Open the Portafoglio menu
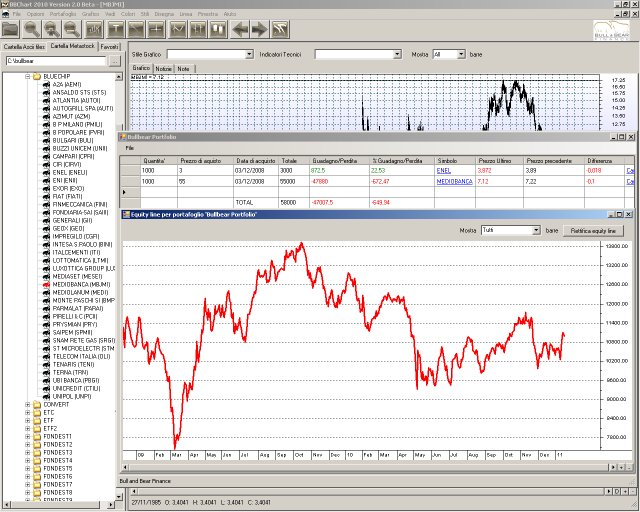The image size is (640, 512). click(x=63, y=14)
